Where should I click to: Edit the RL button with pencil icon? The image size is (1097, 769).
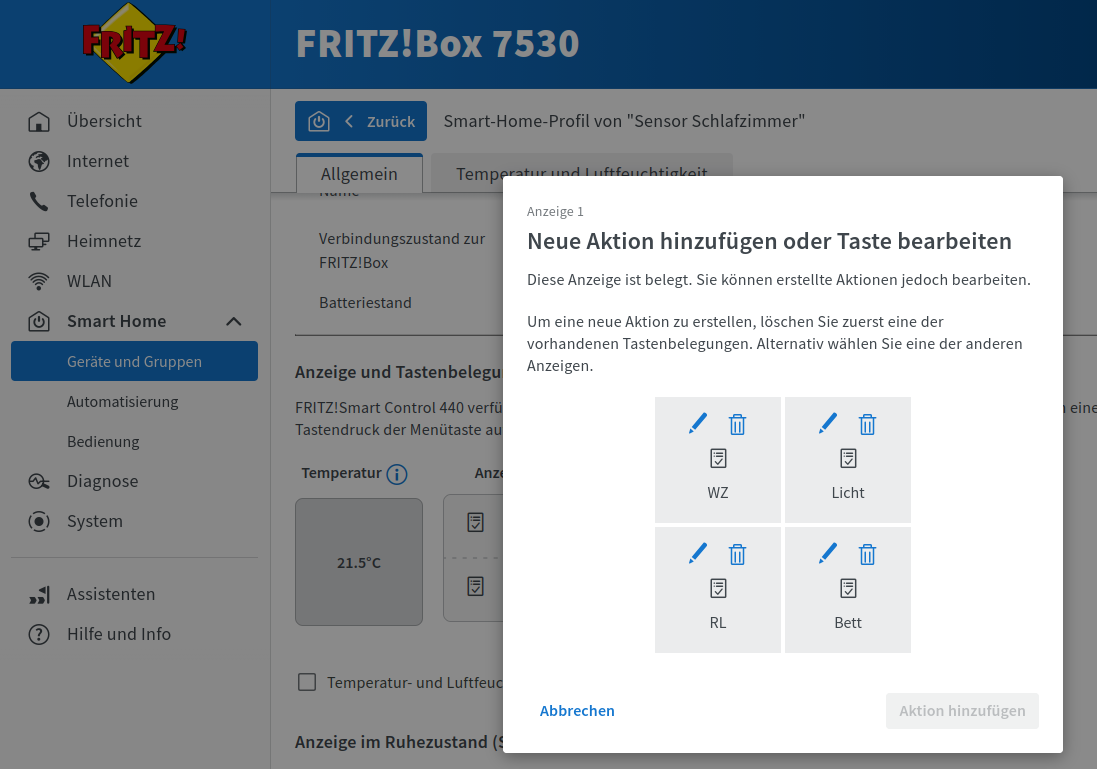698,553
